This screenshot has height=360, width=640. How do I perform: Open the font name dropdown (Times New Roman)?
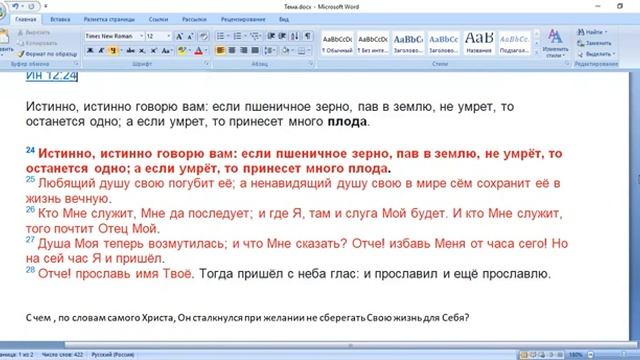click(141, 36)
